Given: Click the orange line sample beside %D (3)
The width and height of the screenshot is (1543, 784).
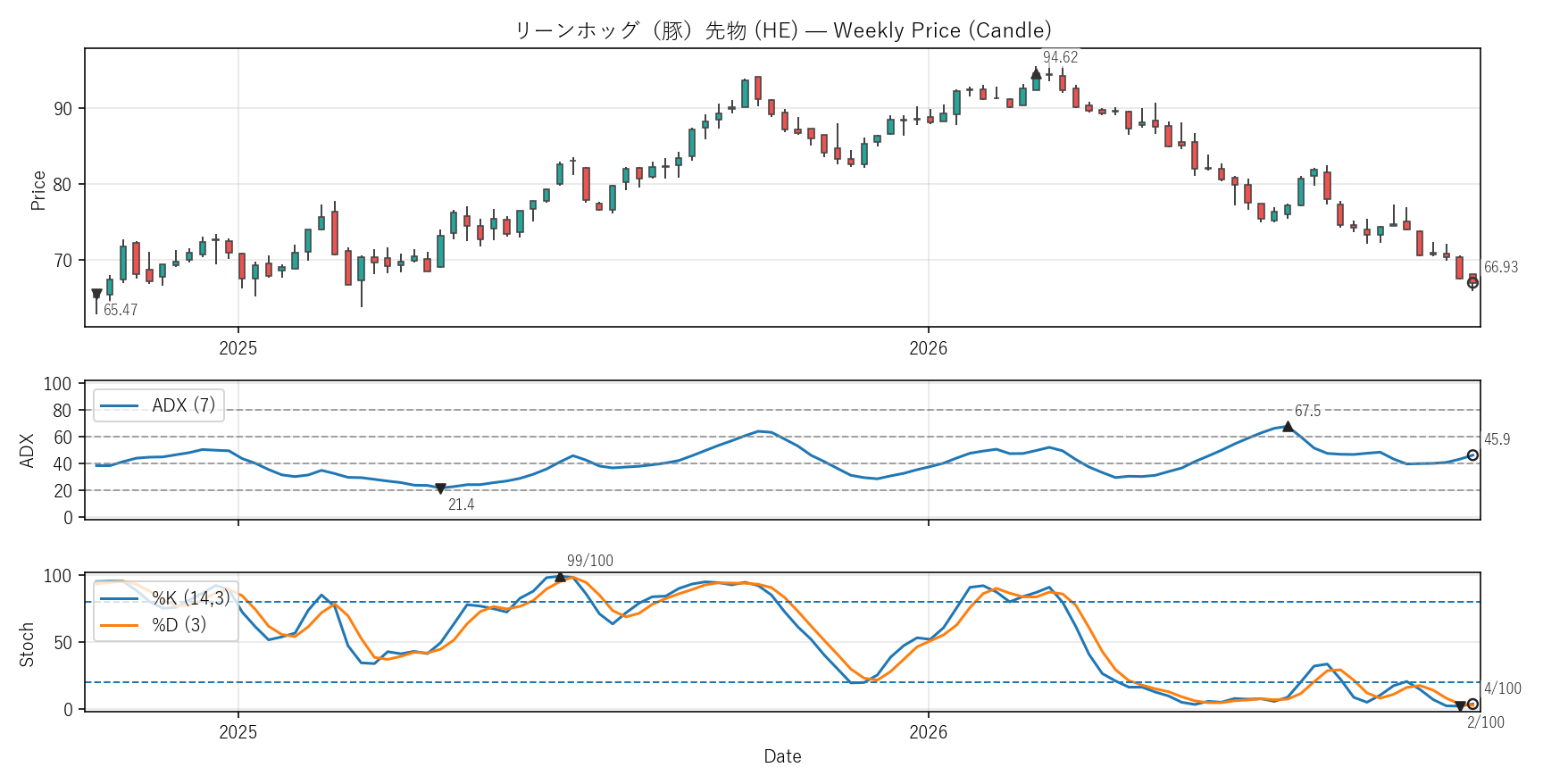Looking at the screenshot, I should (x=120, y=625).
